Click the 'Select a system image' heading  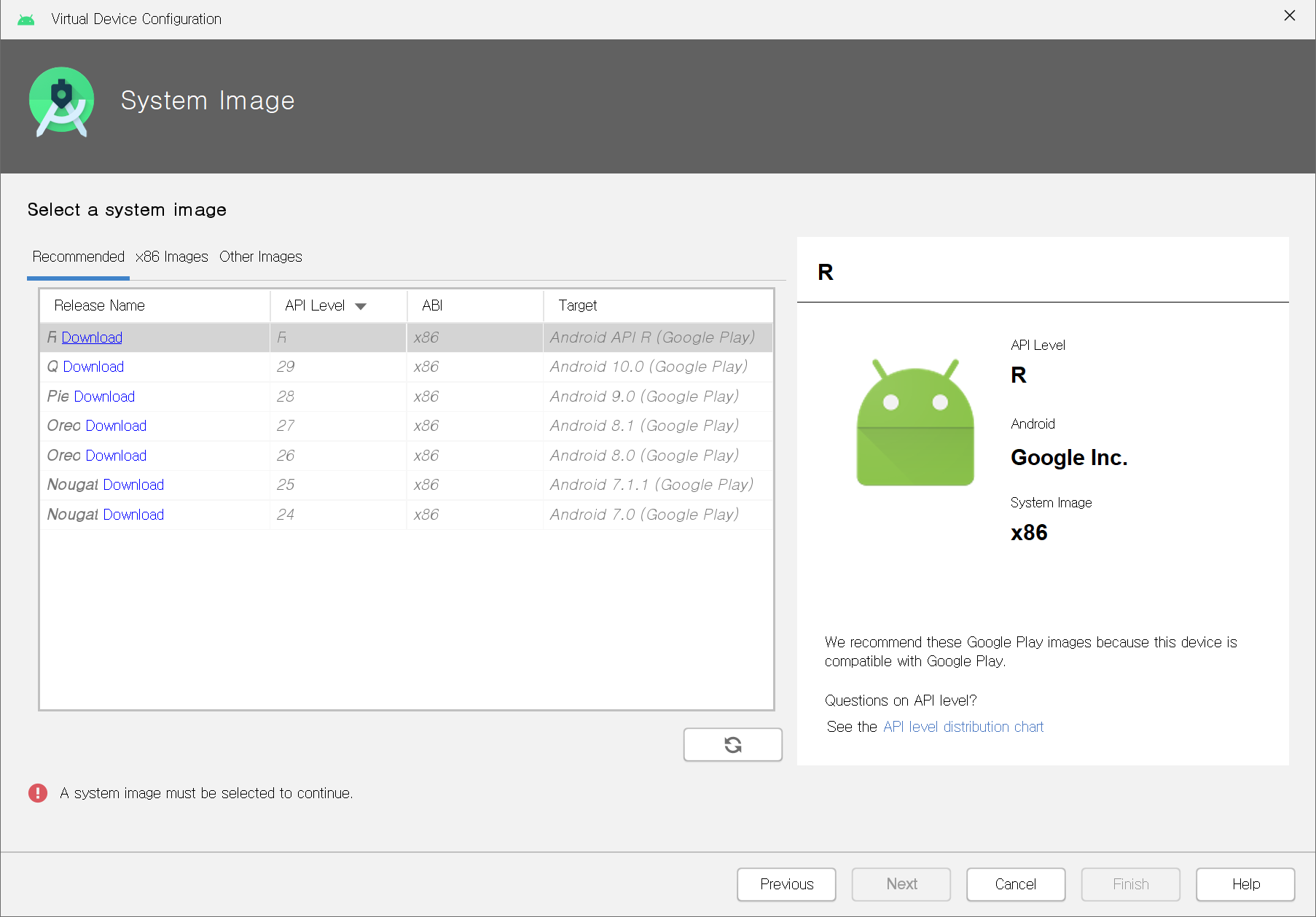tap(127, 210)
